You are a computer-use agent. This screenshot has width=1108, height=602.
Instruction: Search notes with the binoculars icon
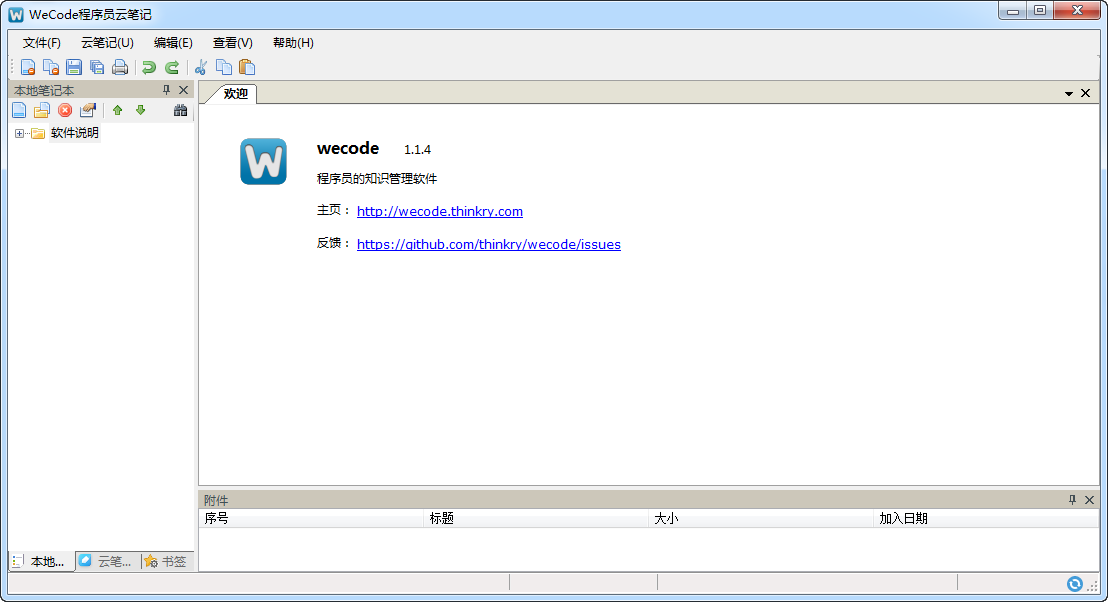point(180,110)
